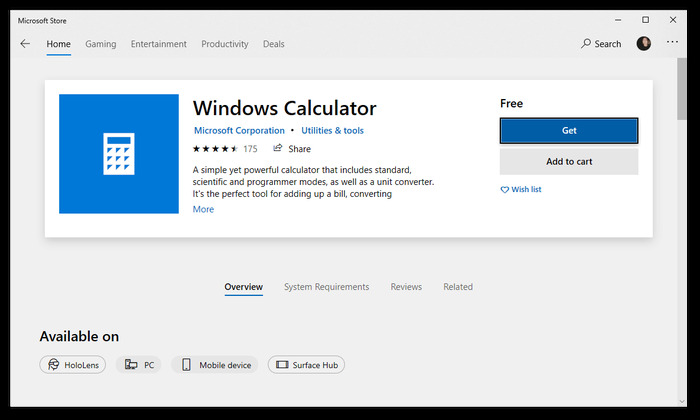
Task: Click the vertical scrollbar thumb
Action: (x=682, y=88)
